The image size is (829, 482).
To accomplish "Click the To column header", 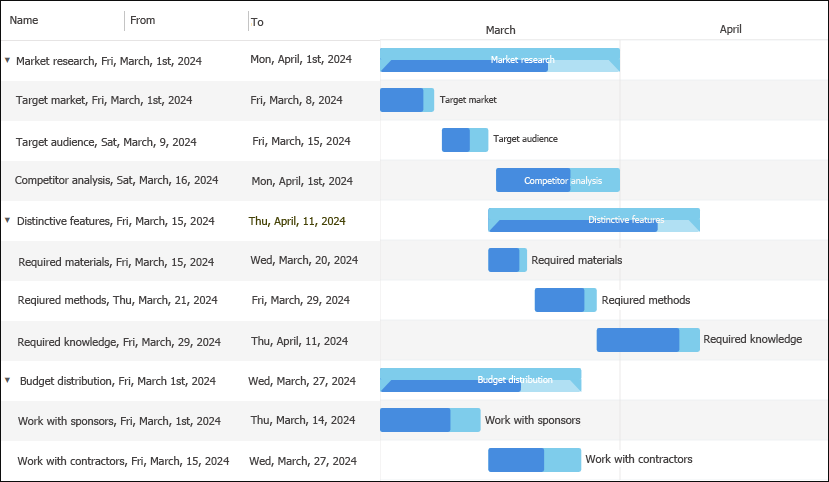I will click(x=258, y=21).
